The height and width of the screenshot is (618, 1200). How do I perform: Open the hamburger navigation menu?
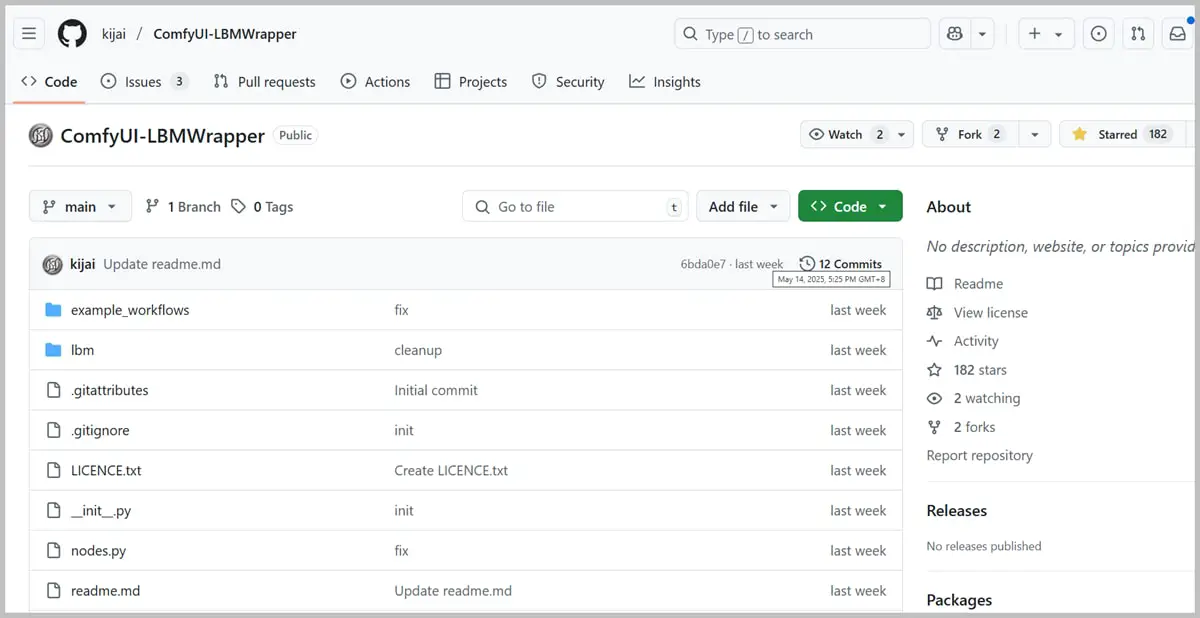[29, 34]
